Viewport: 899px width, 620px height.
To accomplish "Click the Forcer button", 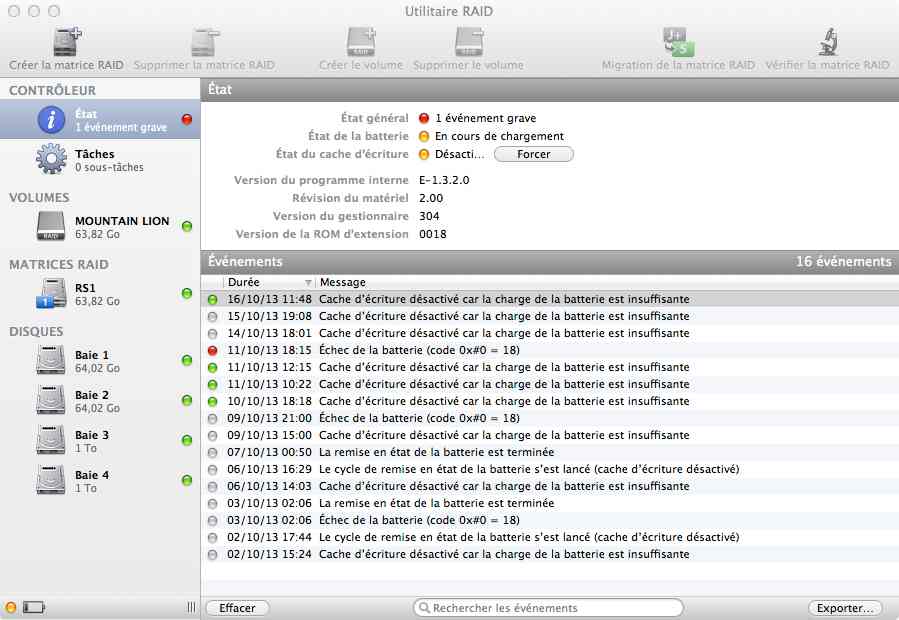I will 534,154.
